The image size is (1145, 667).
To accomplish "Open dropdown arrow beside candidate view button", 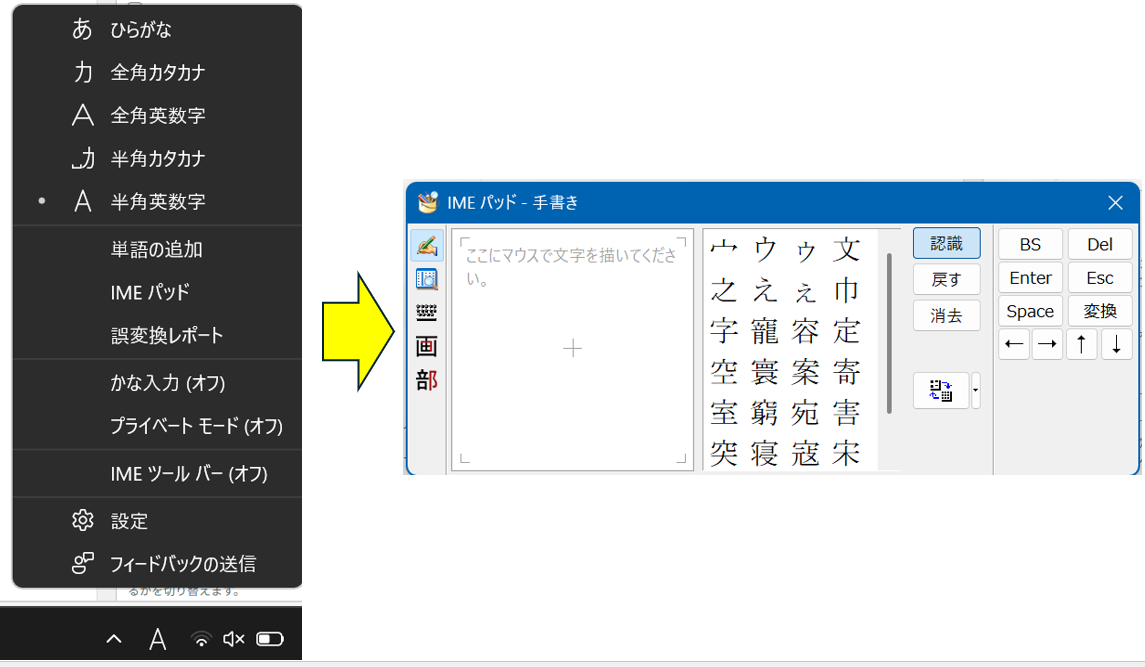I will point(976,390).
